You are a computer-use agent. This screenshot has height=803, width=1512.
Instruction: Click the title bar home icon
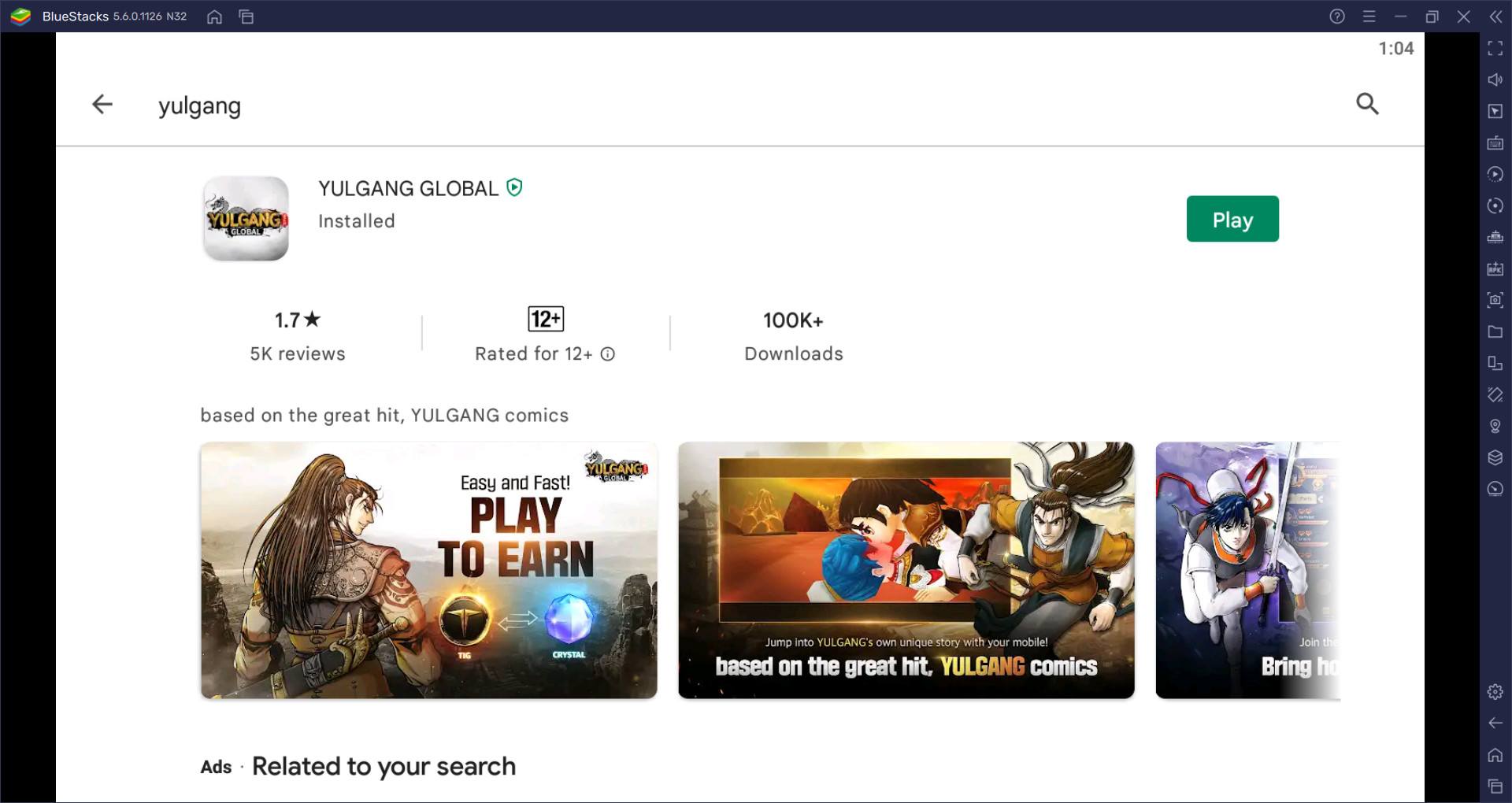[x=214, y=17]
